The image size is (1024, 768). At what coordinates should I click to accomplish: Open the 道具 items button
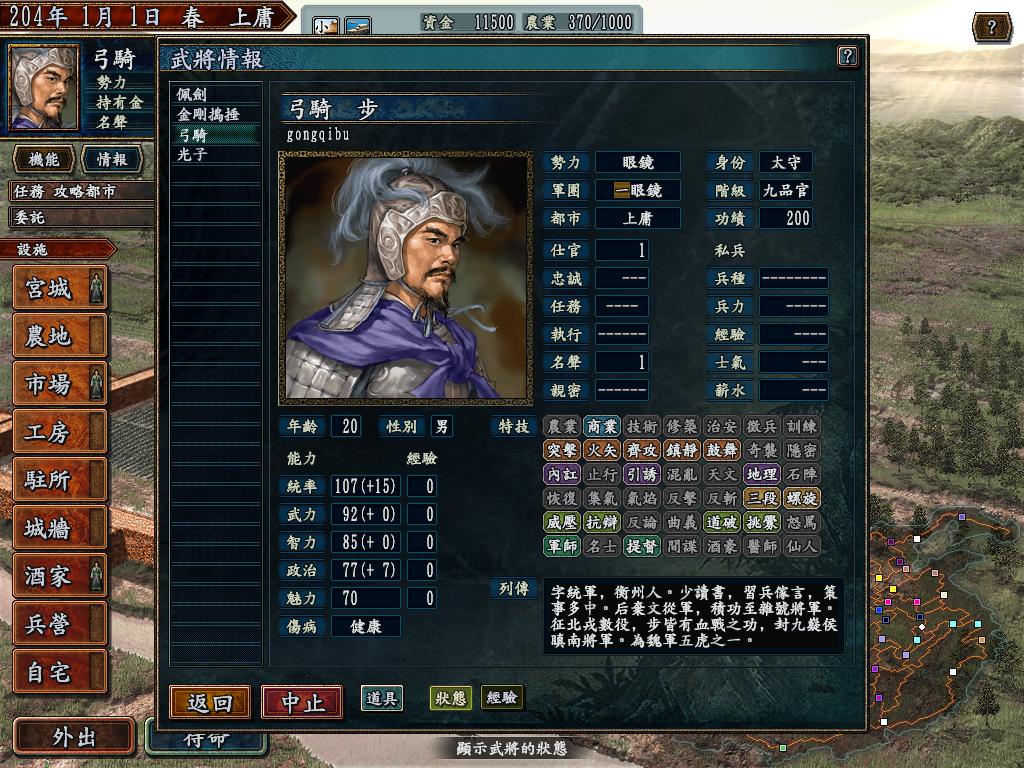[382, 698]
